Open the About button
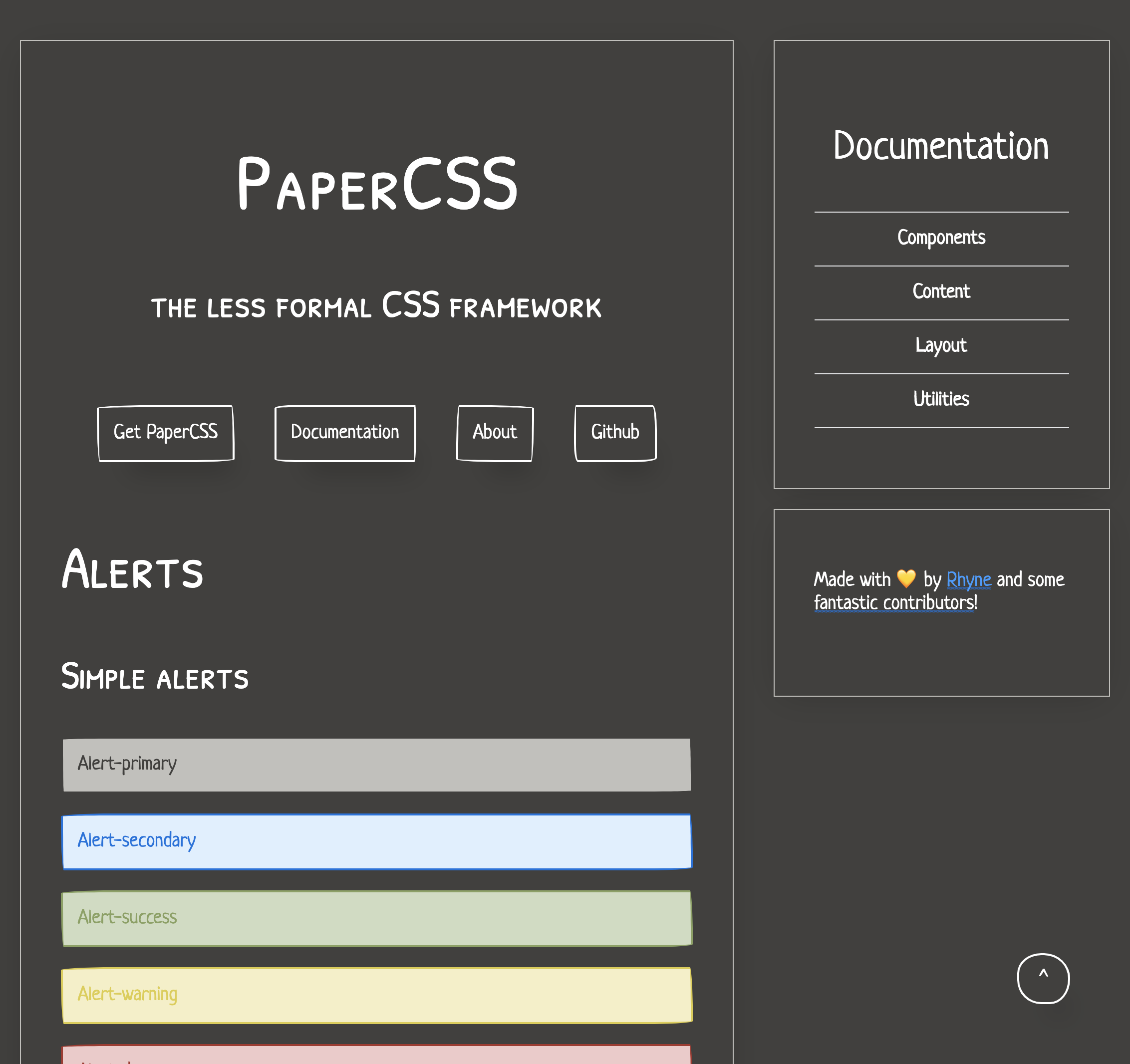 (495, 433)
